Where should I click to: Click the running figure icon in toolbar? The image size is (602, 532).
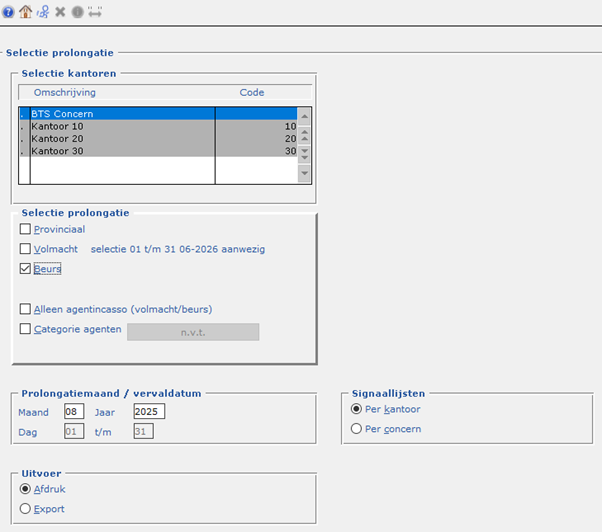tap(42, 12)
